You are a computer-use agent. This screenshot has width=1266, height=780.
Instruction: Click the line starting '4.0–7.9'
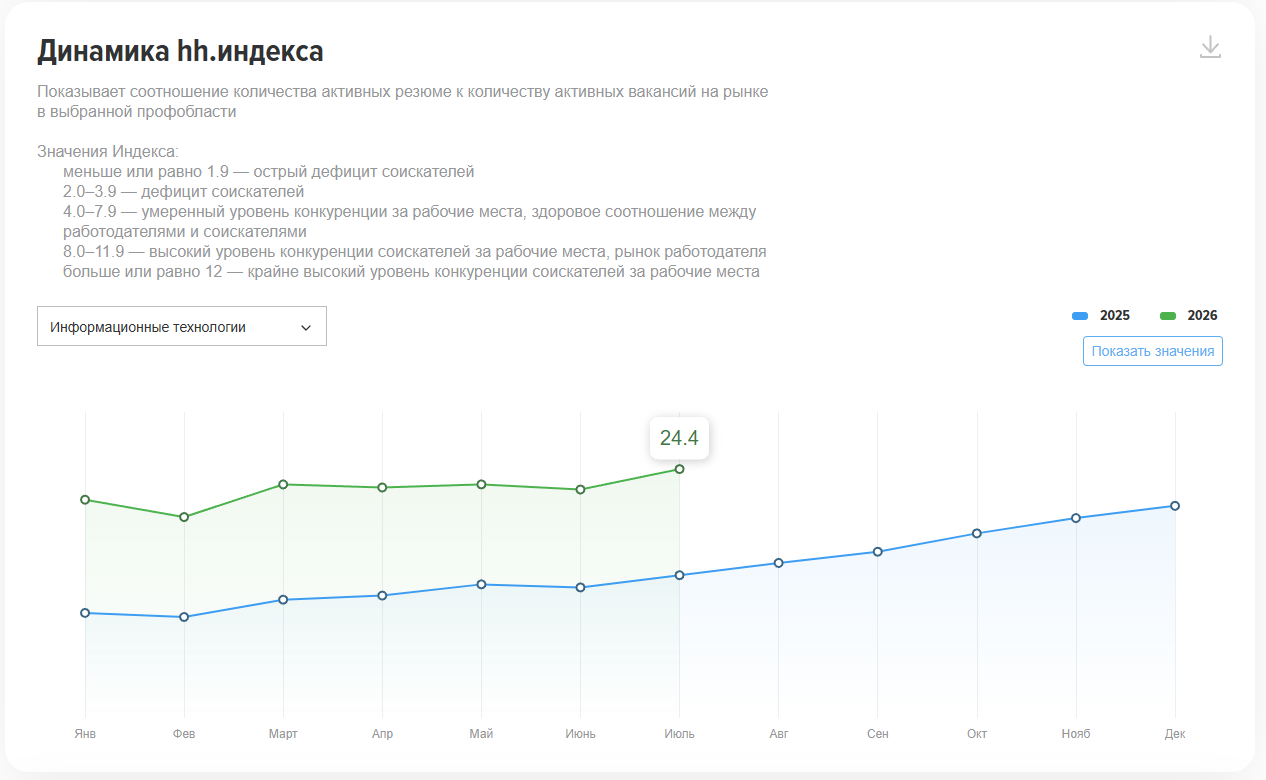click(408, 222)
